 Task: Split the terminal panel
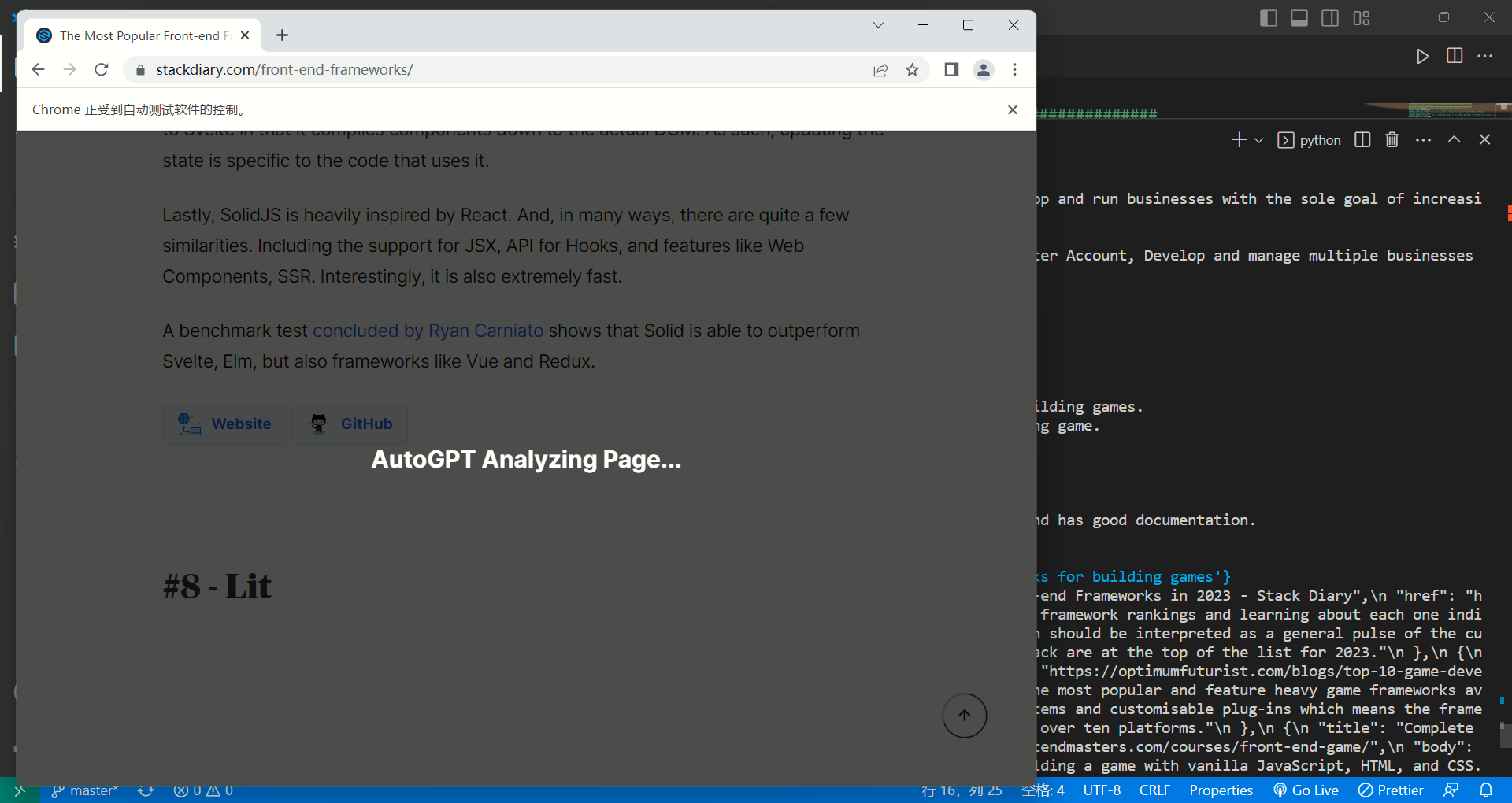[1362, 140]
